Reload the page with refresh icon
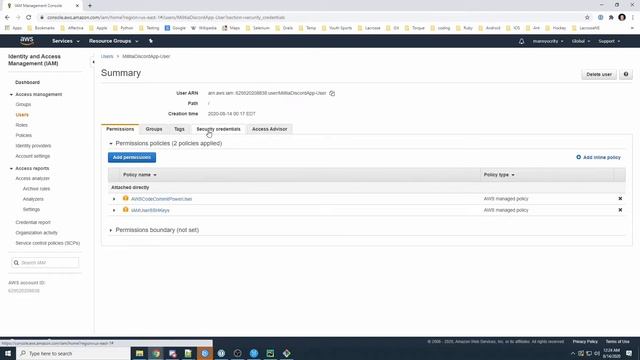This screenshot has height=360, width=640. (x=29, y=18)
